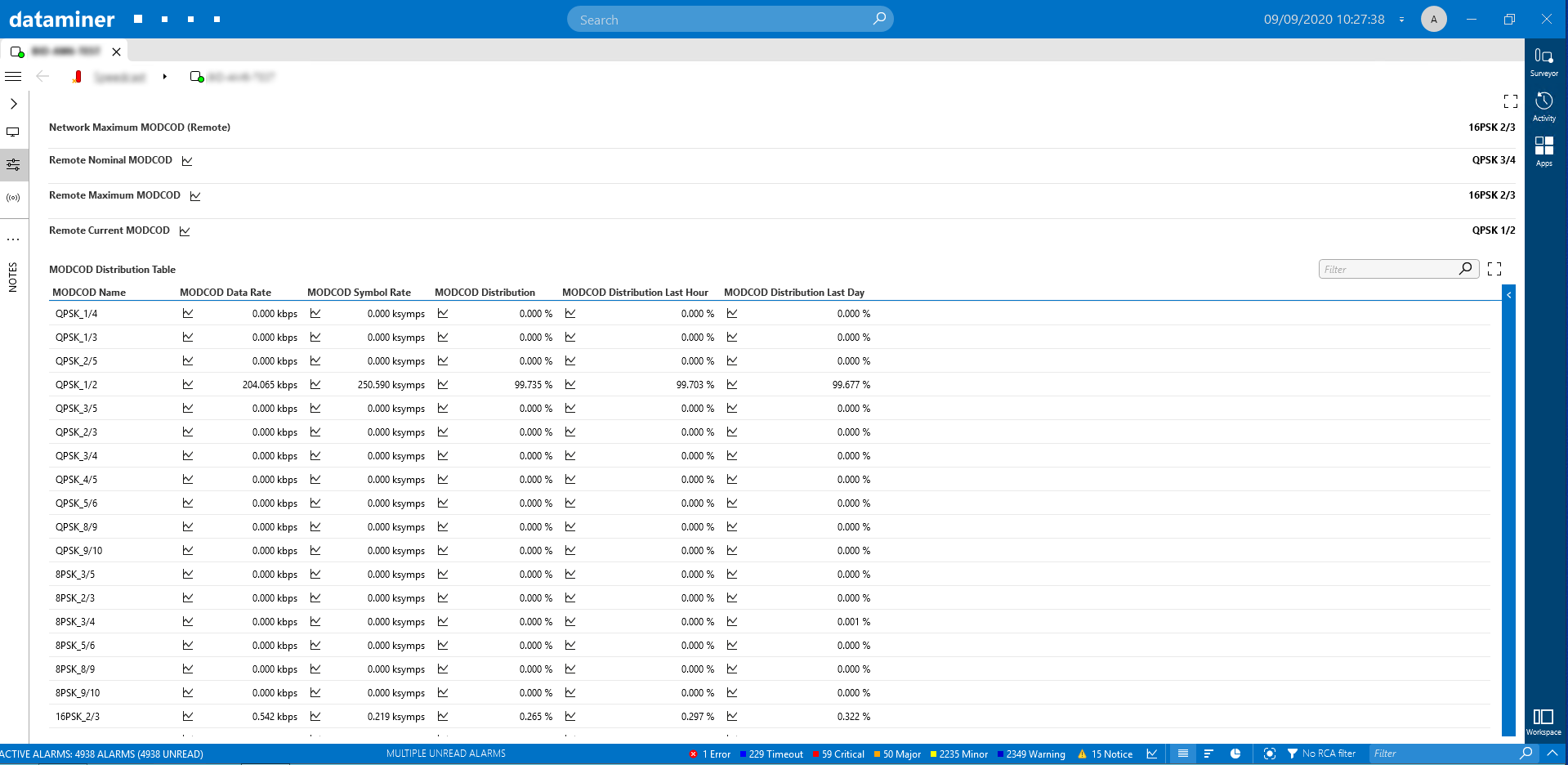Viewport: 1568px width, 765px height.
Task: Sort by MODCOD Distribution Last Day column
Action: (794, 293)
